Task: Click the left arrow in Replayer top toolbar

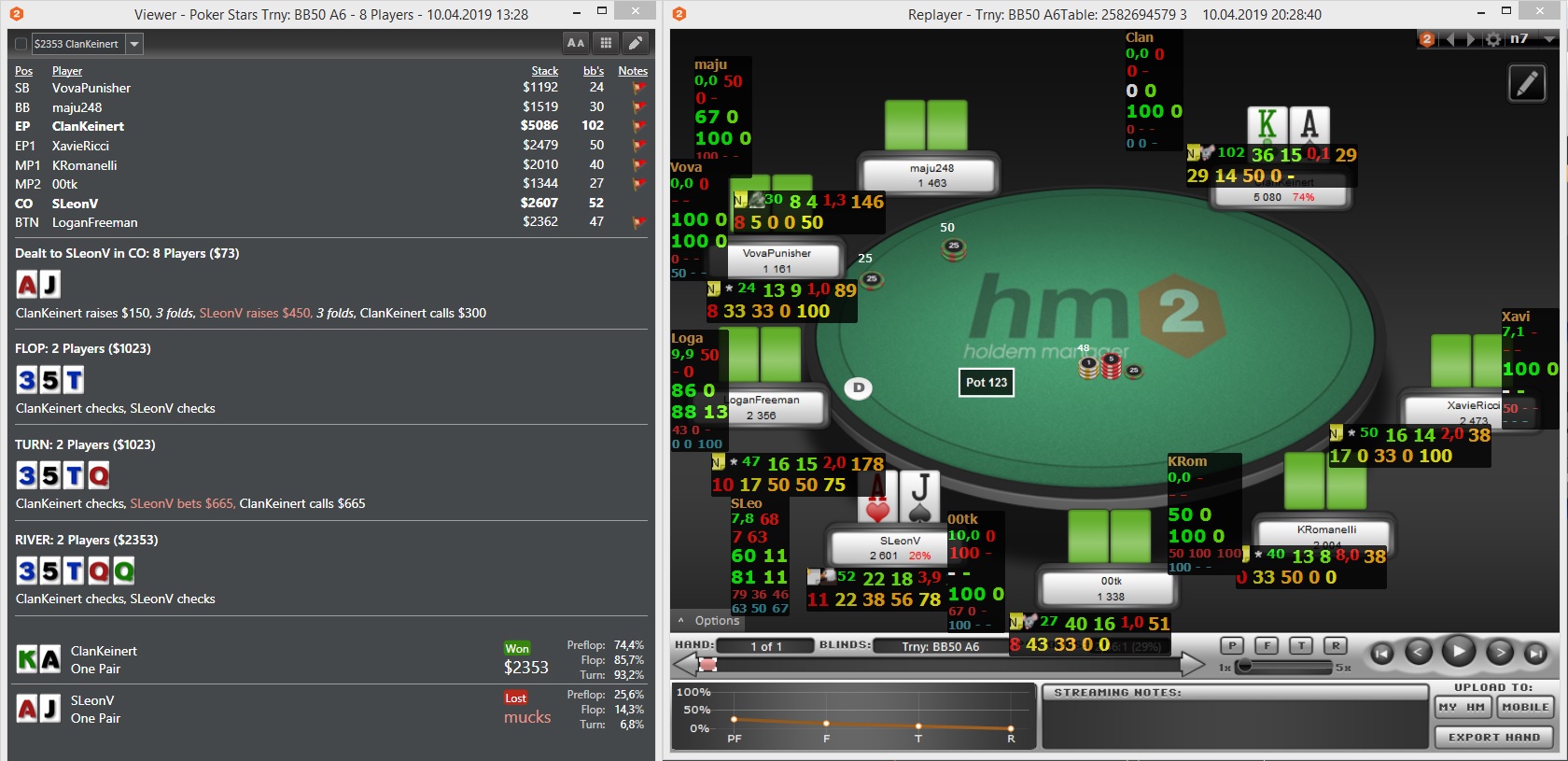Action: (1449, 39)
